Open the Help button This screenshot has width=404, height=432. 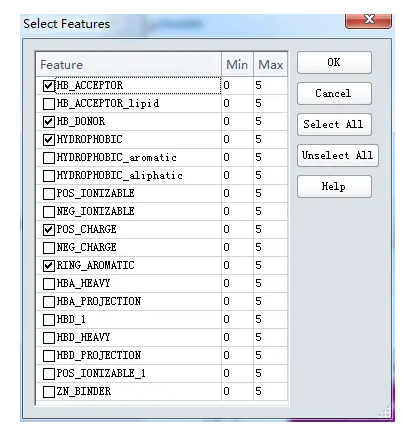tap(334, 186)
